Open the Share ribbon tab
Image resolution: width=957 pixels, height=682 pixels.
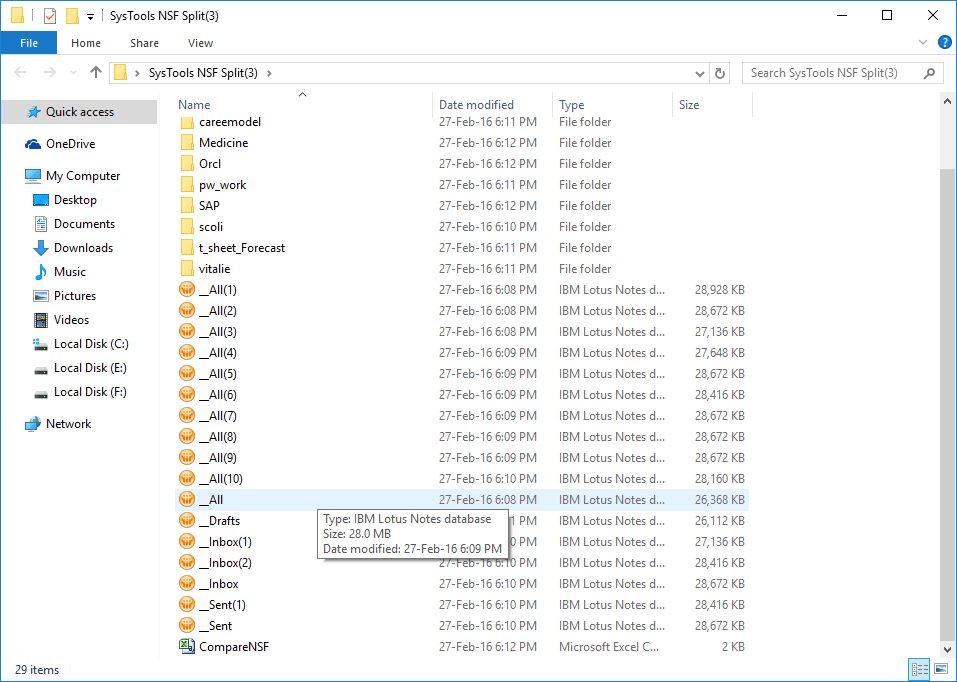tap(144, 43)
